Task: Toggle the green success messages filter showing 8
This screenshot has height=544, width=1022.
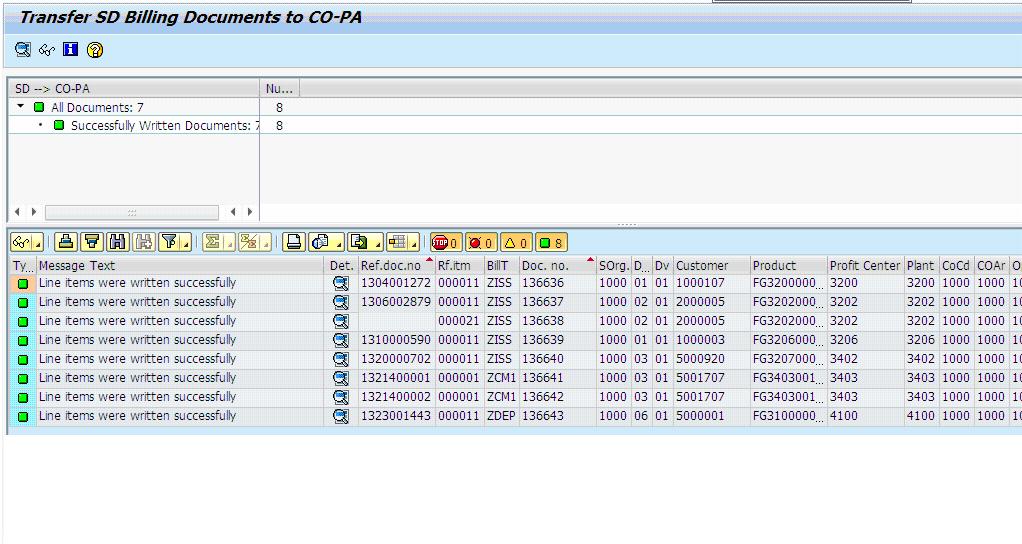Action: pos(551,242)
